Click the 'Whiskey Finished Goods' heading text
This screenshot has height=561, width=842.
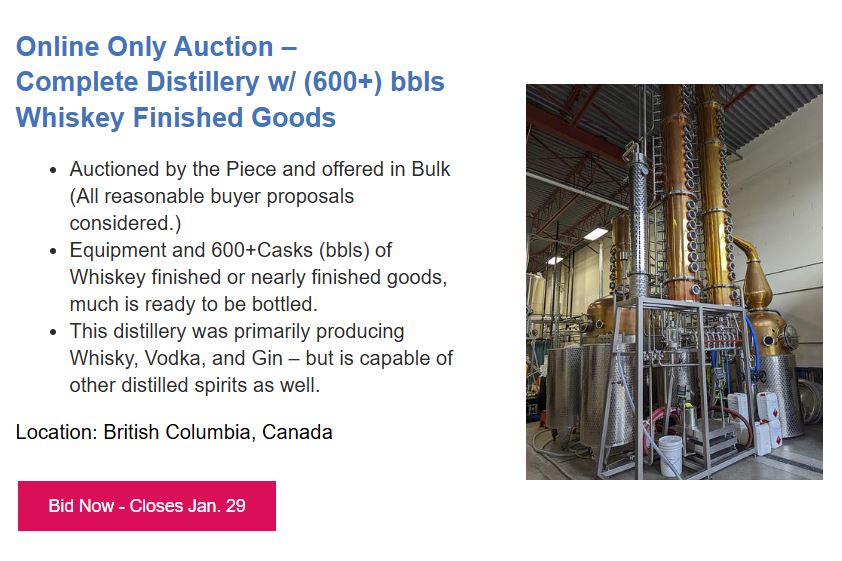(176, 118)
